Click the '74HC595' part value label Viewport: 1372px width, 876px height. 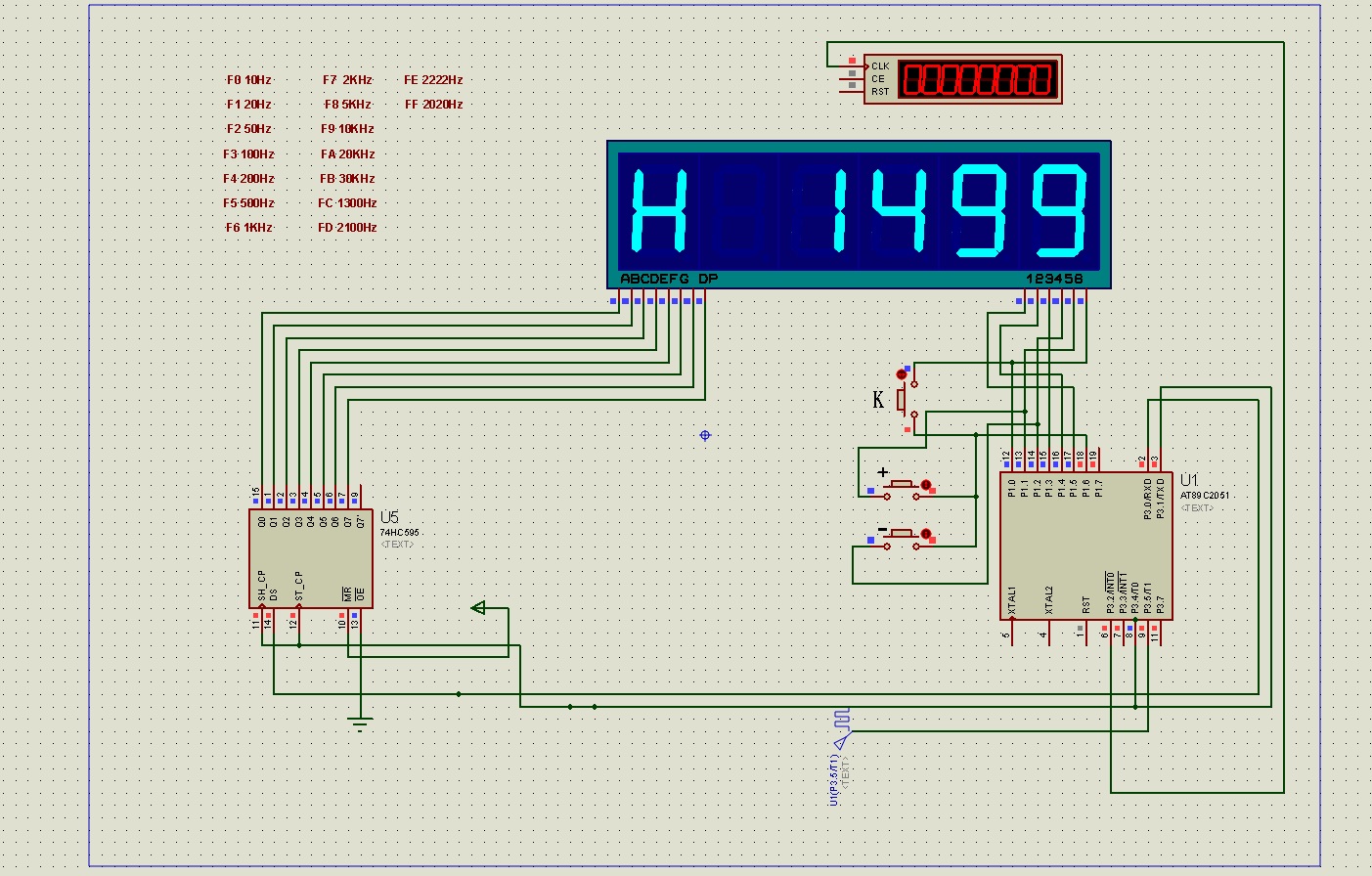click(399, 533)
